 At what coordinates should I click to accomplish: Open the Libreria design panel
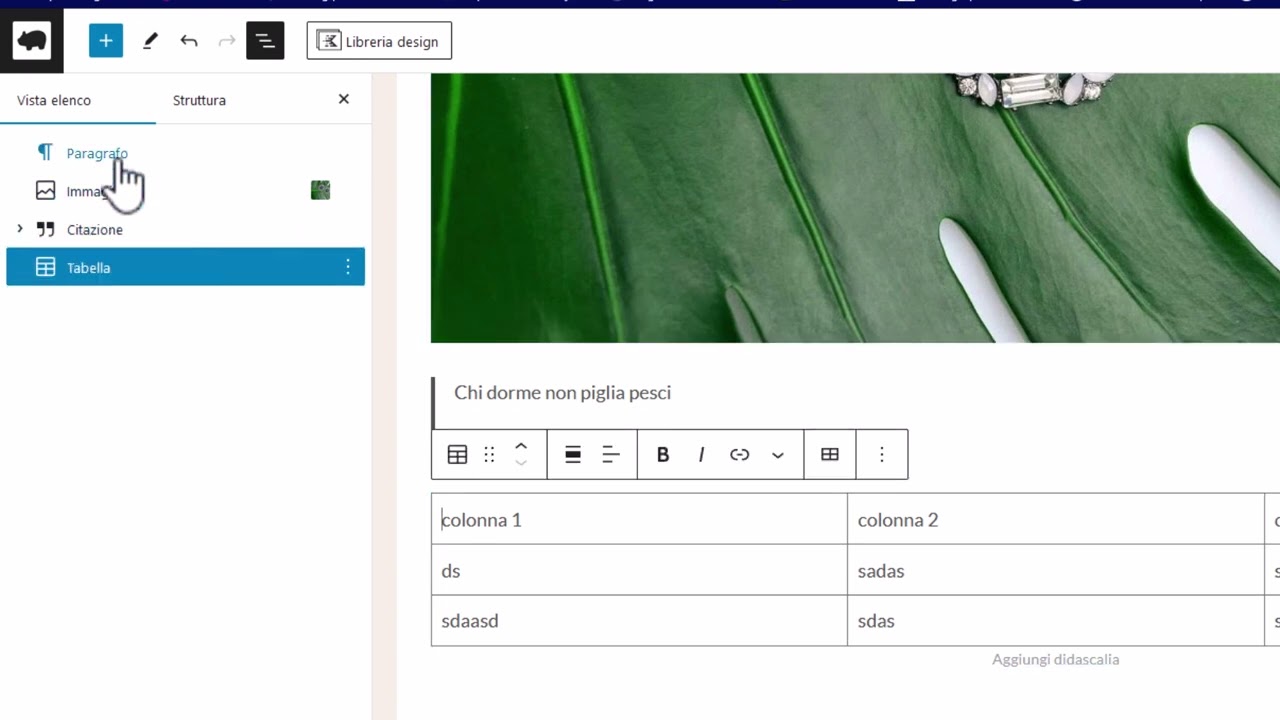tap(379, 40)
